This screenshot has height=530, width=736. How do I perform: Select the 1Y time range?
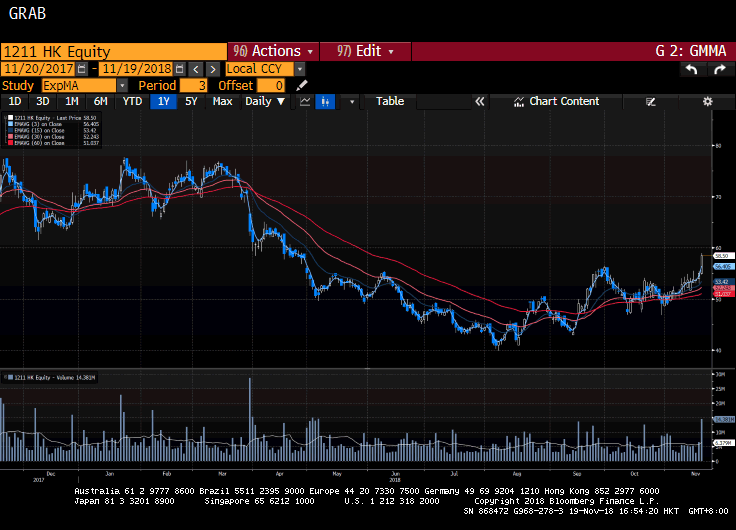pyautogui.click(x=163, y=101)
